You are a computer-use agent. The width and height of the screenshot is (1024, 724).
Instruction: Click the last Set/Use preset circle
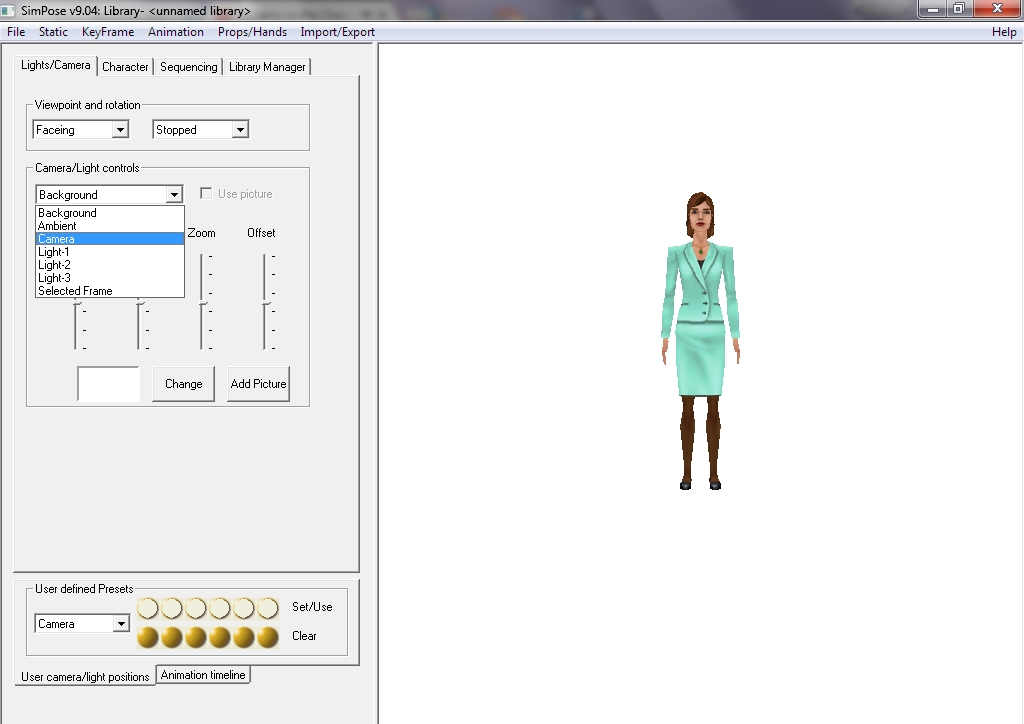268,608
